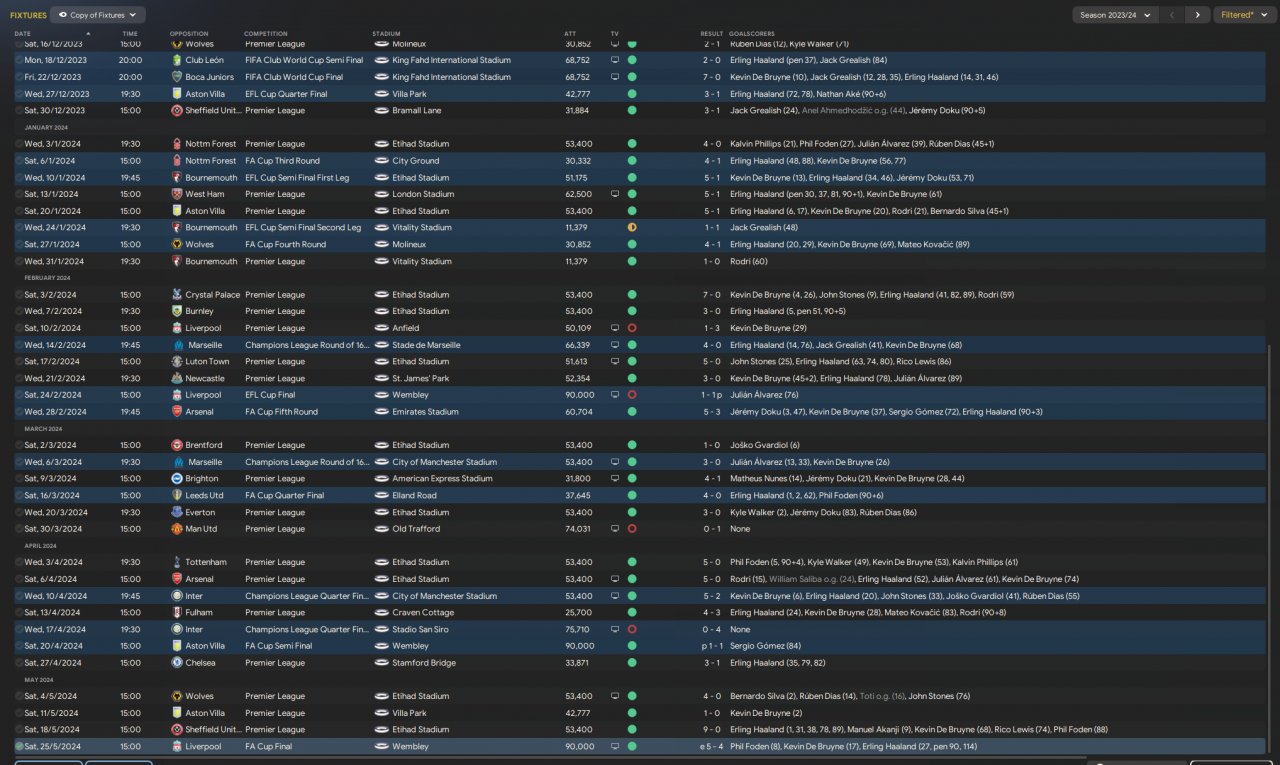Click the green win indicator on the Chelsea row

click(x=632, y=663)
